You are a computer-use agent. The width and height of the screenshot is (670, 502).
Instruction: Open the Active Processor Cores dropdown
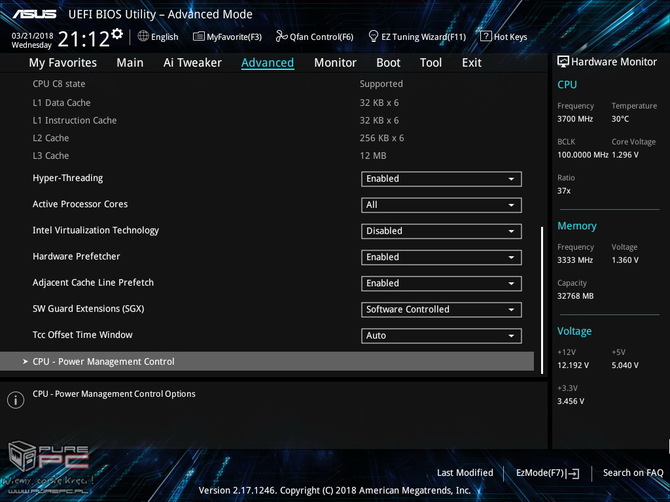point(441,205)
